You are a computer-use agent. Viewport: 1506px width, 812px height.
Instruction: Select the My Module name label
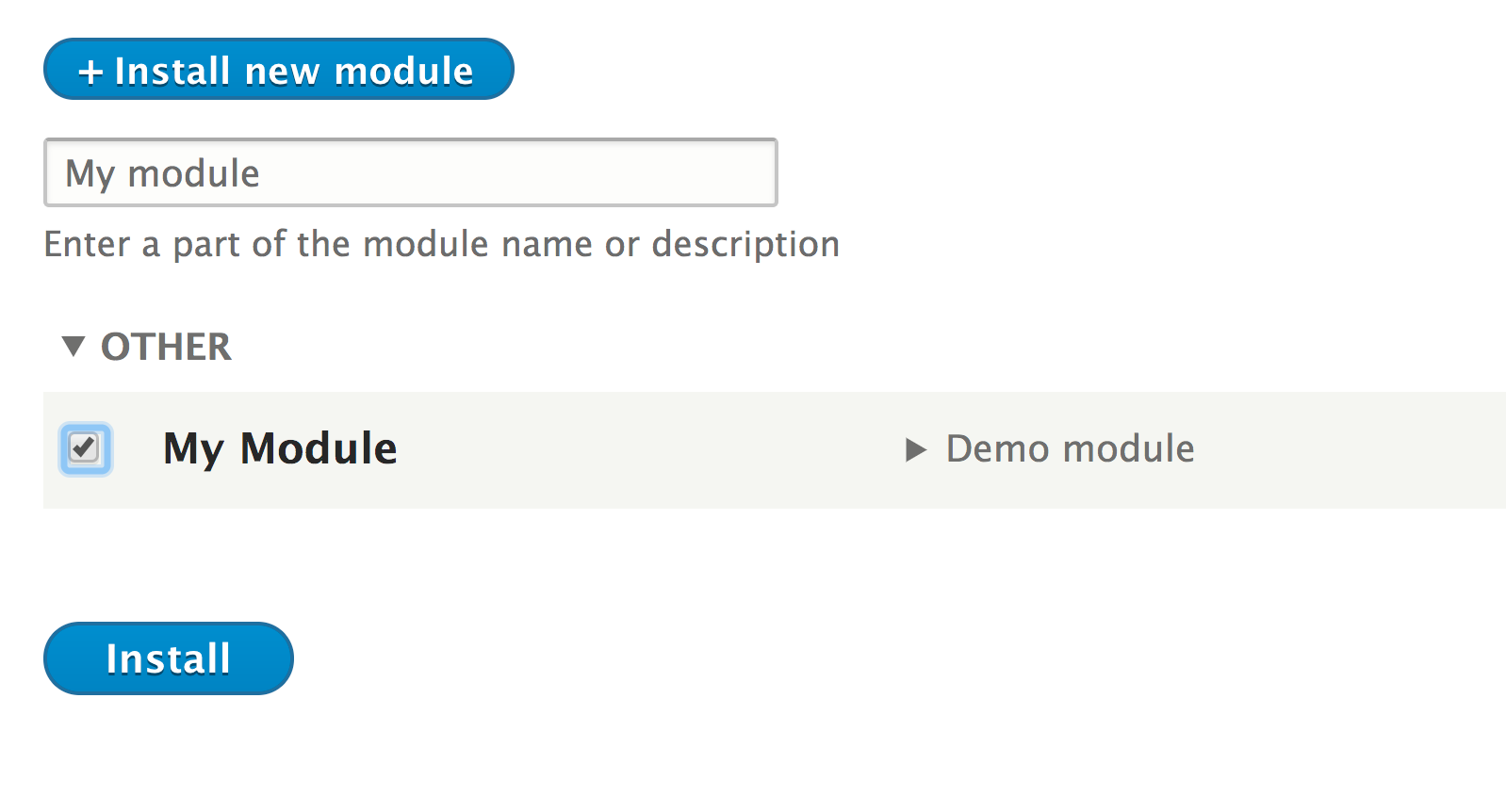pyautogui.click(x=280, y=448)
